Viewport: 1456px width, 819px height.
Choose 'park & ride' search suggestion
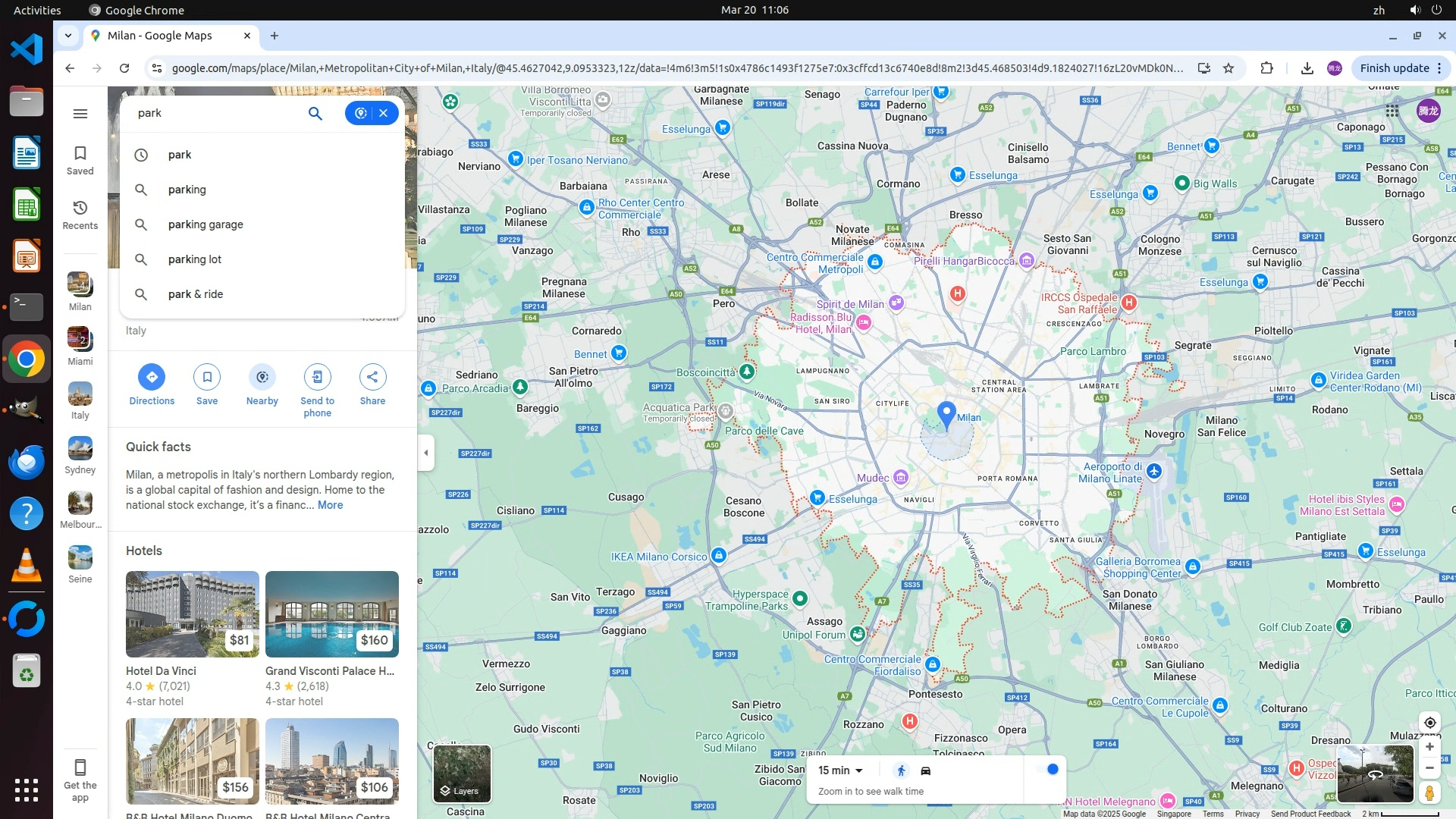[x=196, y=294]
